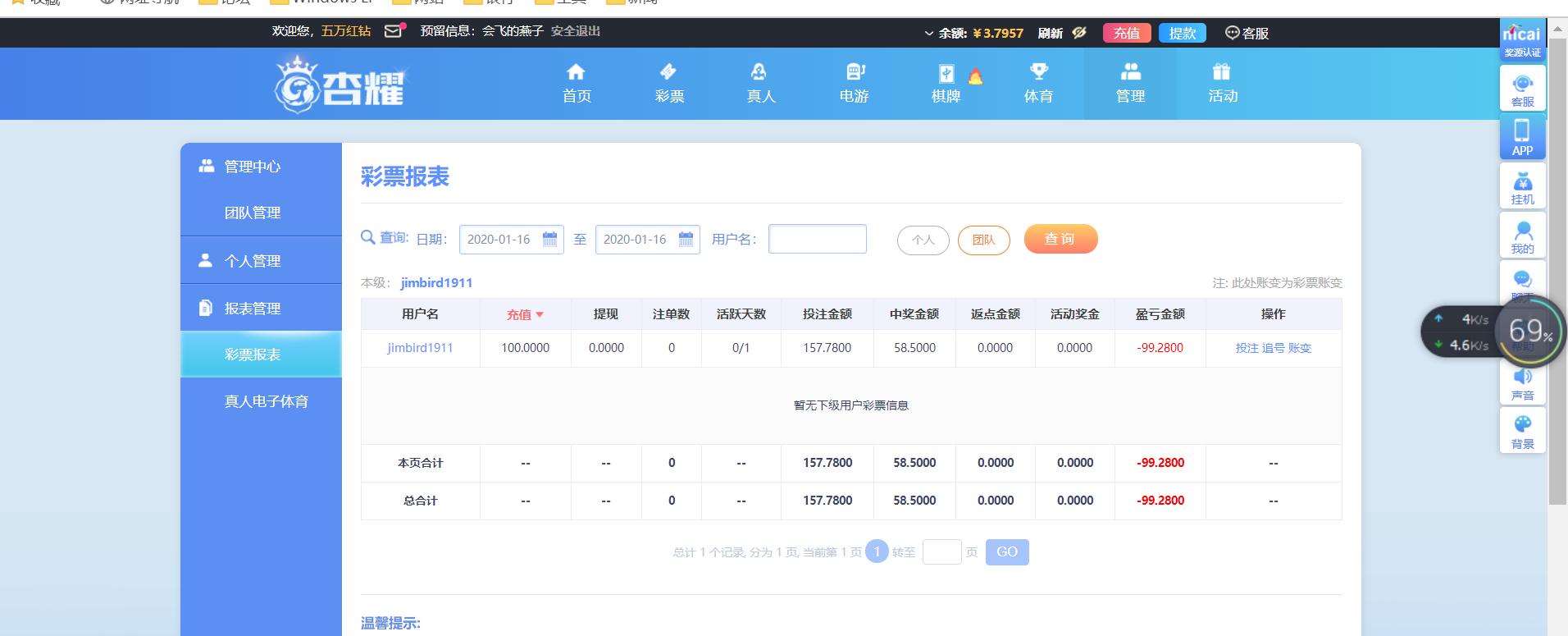Open the 背景 palette sidebar icon
Viewport: 1568px width, 636px height.
[x=1522, y=431]
